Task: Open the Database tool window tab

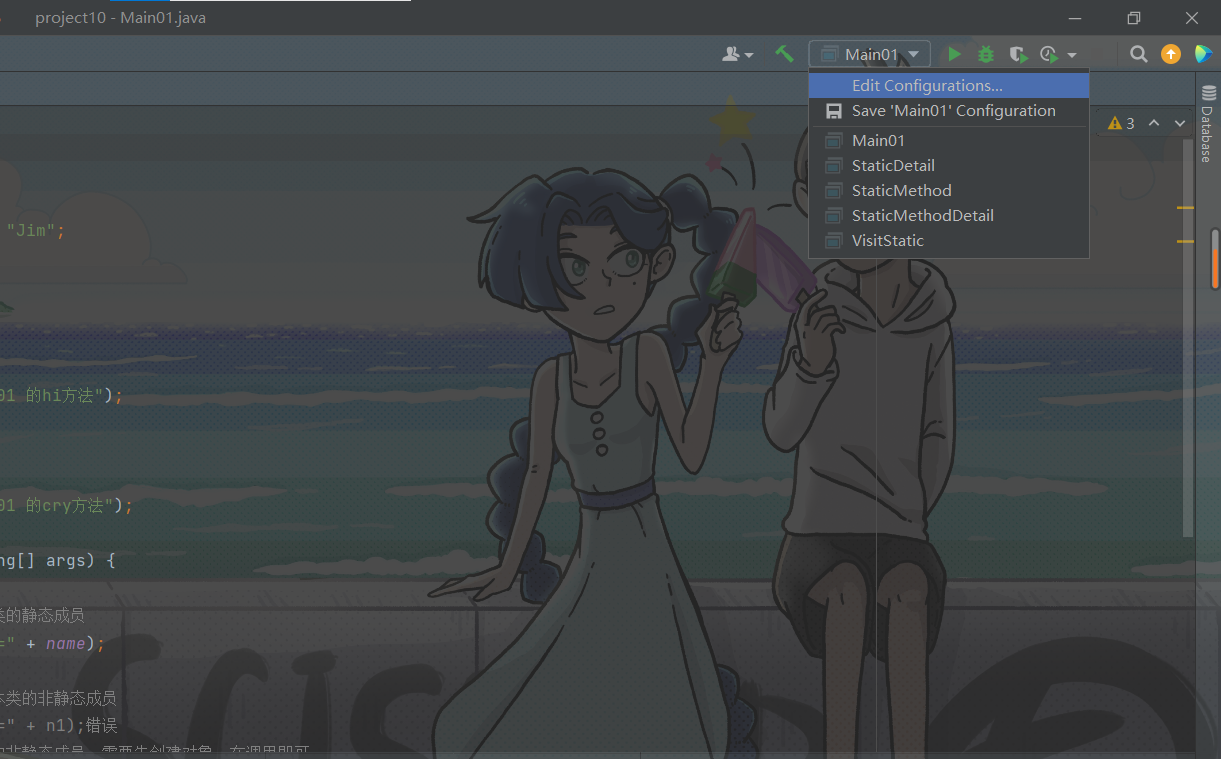Action: tap(1208, 124)
